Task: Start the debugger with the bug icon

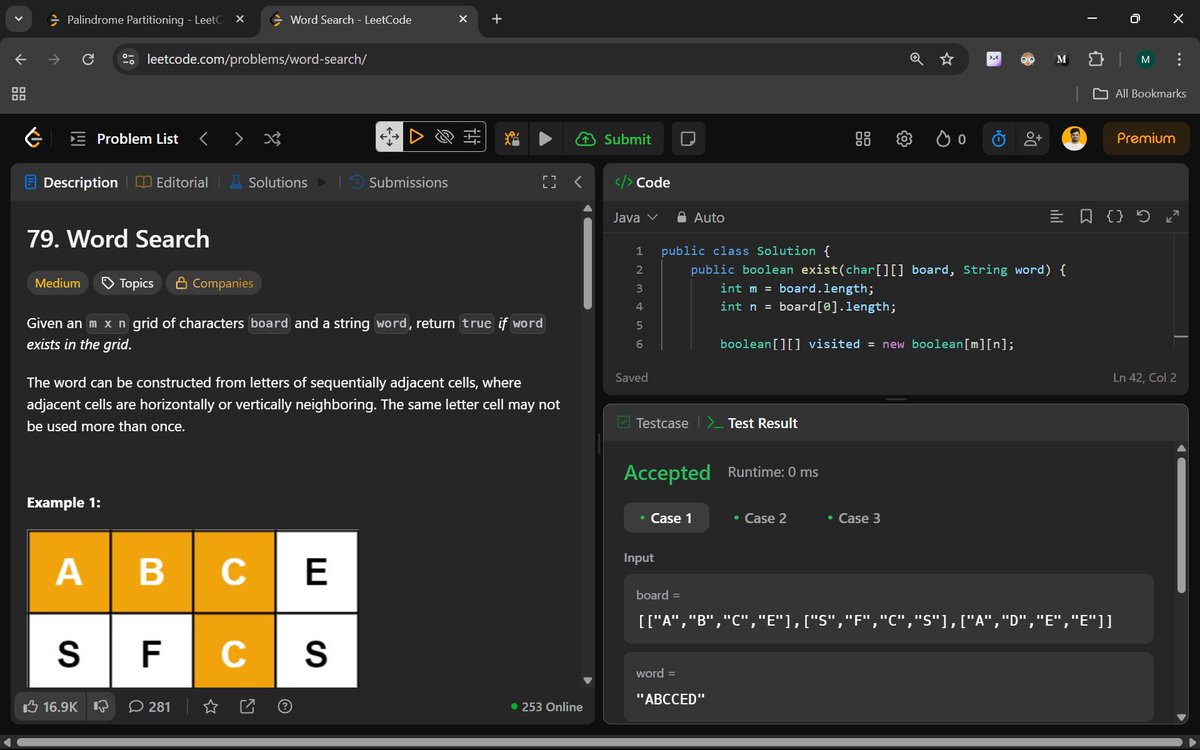Action: 512,139
